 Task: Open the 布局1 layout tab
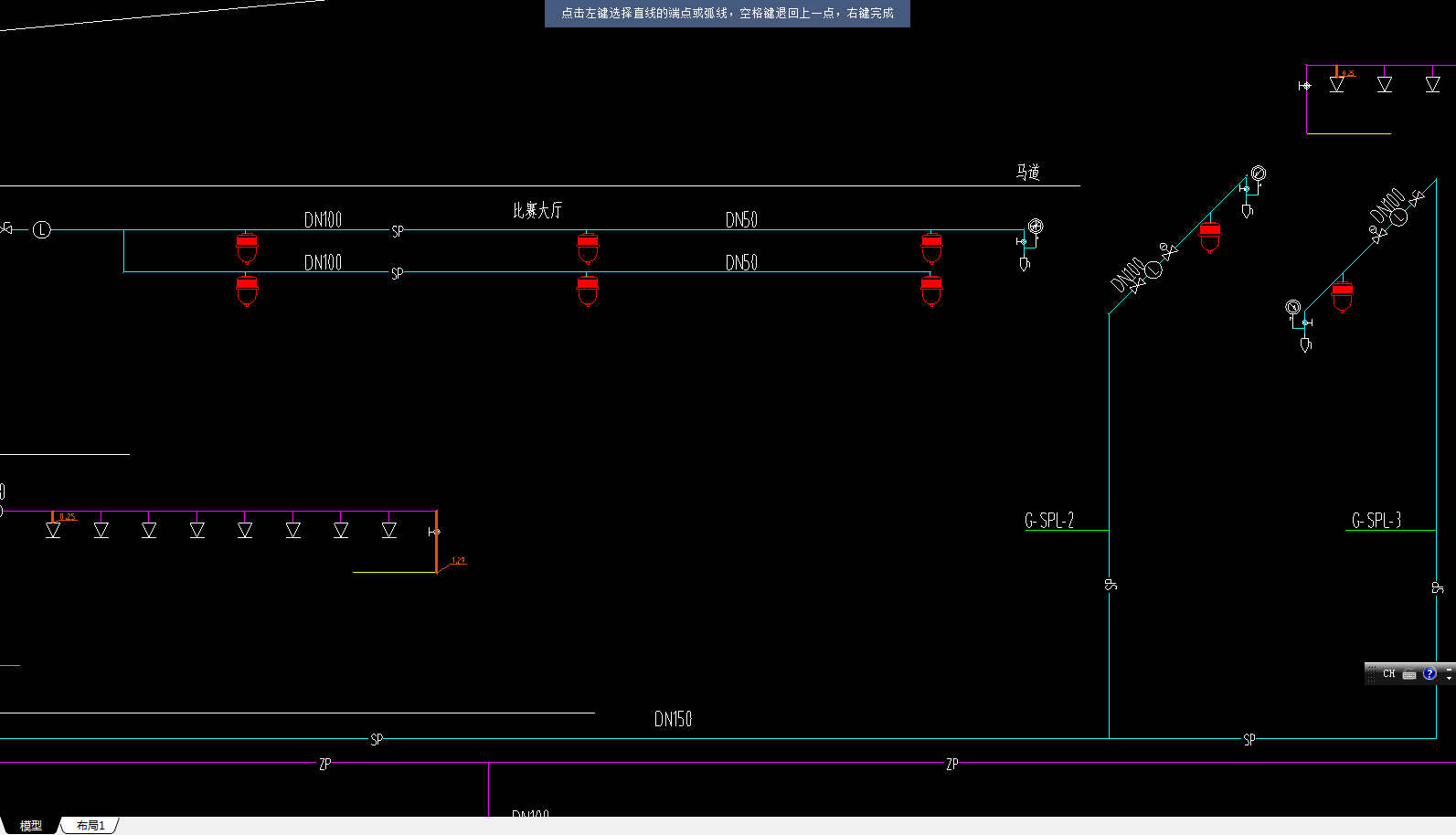pyautogui.click(x=90, y=825)
